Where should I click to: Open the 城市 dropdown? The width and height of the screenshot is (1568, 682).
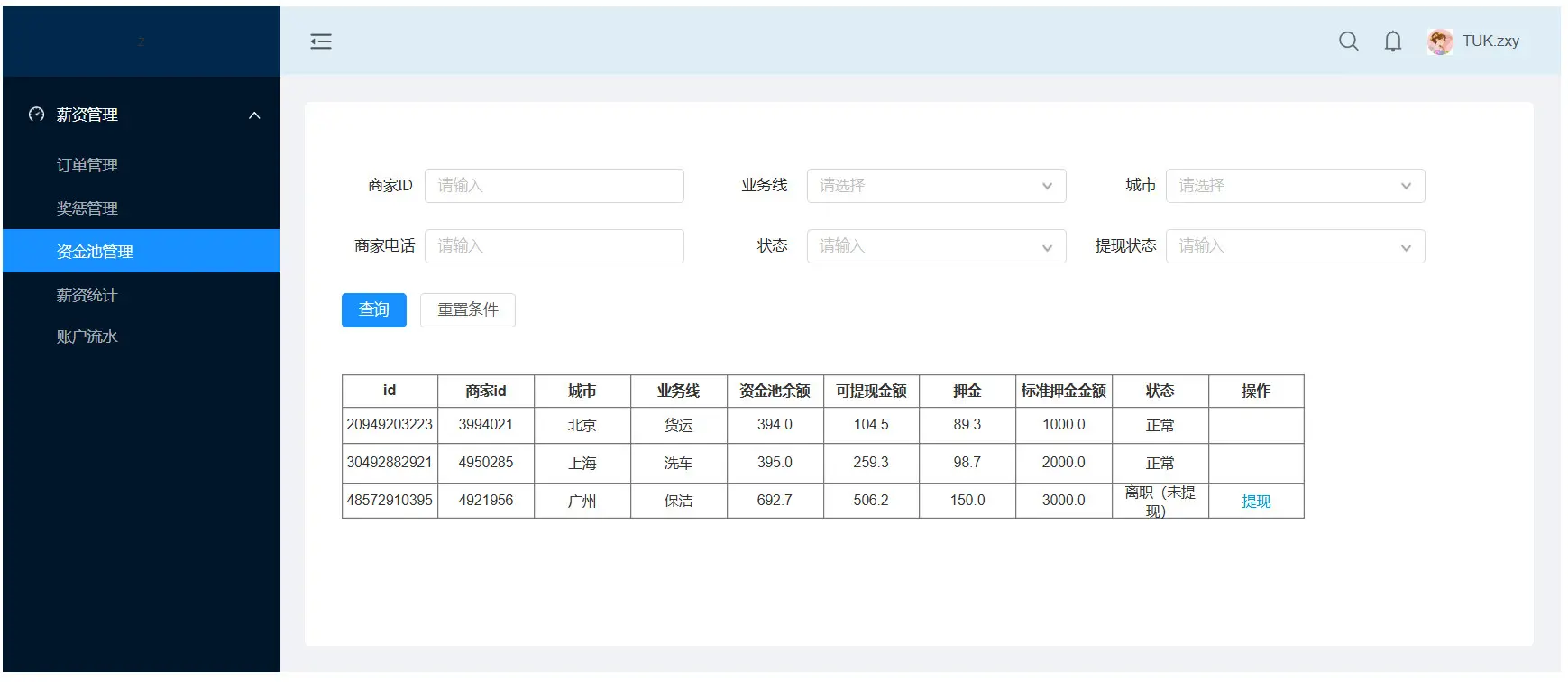[x=1294, y=186]
